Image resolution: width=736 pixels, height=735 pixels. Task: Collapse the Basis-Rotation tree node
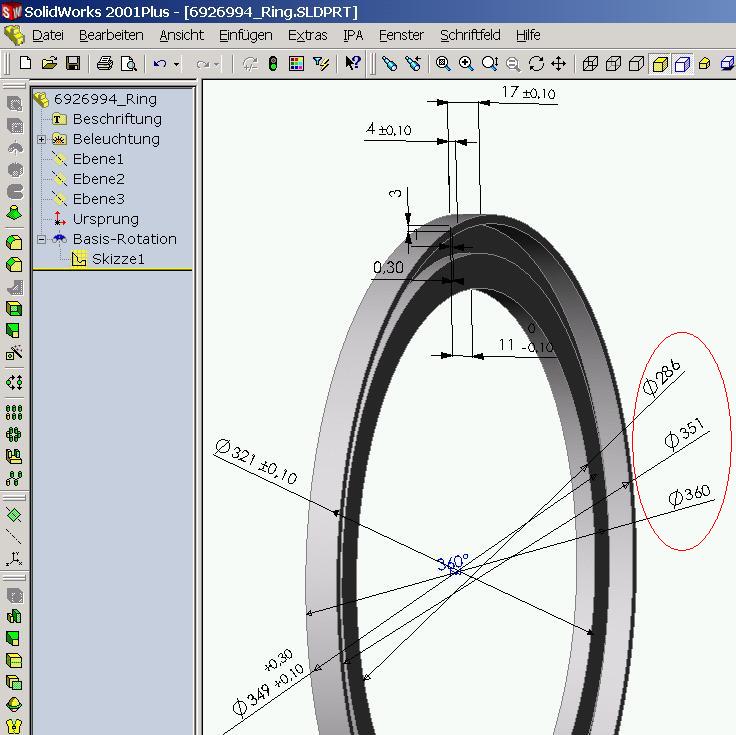point(42,239)
